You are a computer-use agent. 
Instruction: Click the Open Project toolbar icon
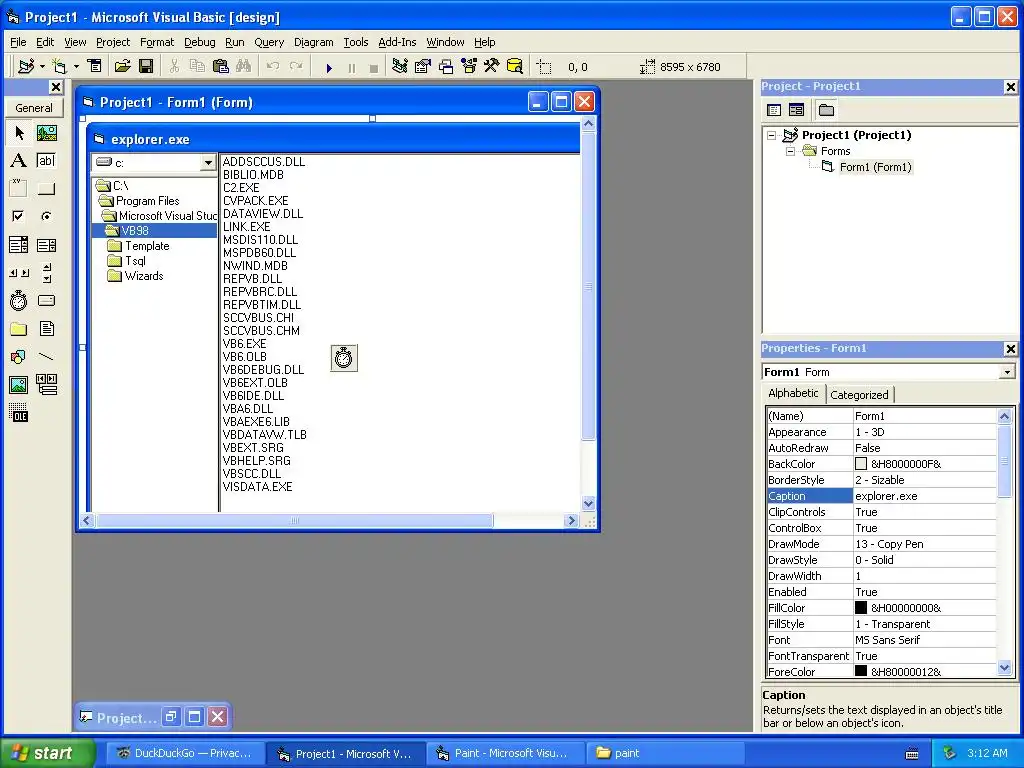pos(123,66)
